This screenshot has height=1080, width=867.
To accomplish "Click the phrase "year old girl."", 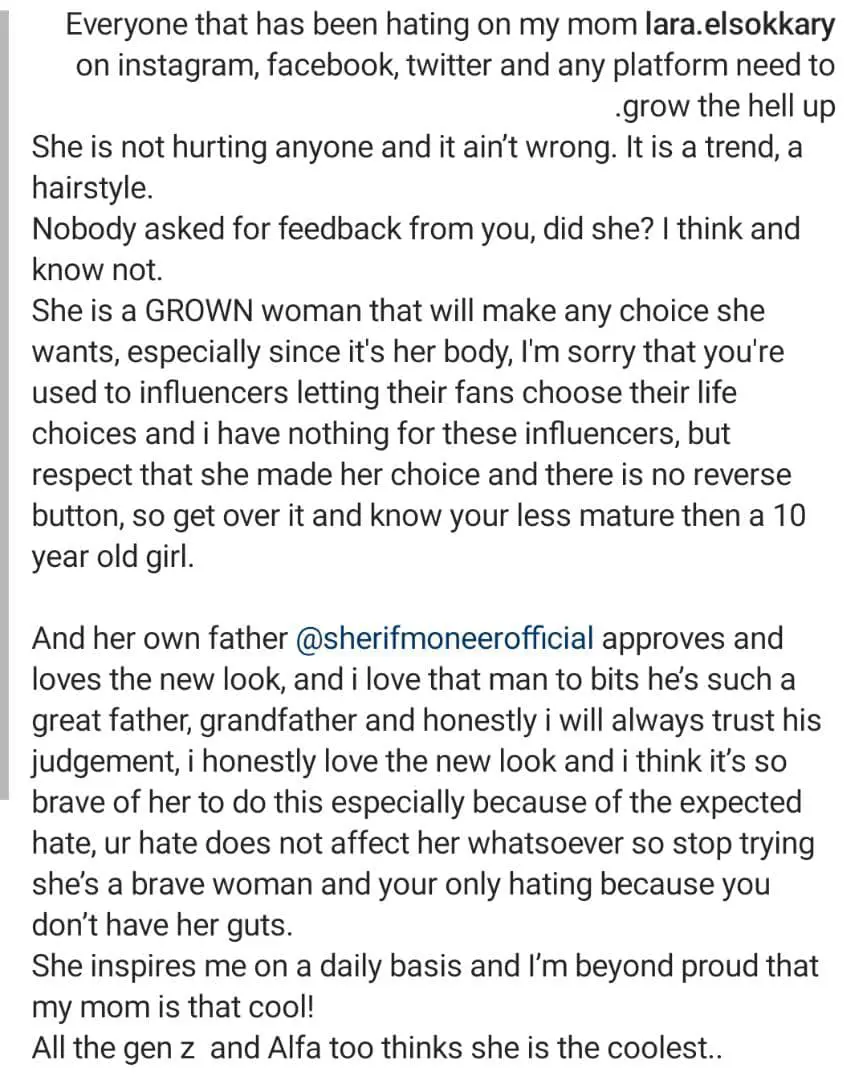I will click(x=113, y=557).
